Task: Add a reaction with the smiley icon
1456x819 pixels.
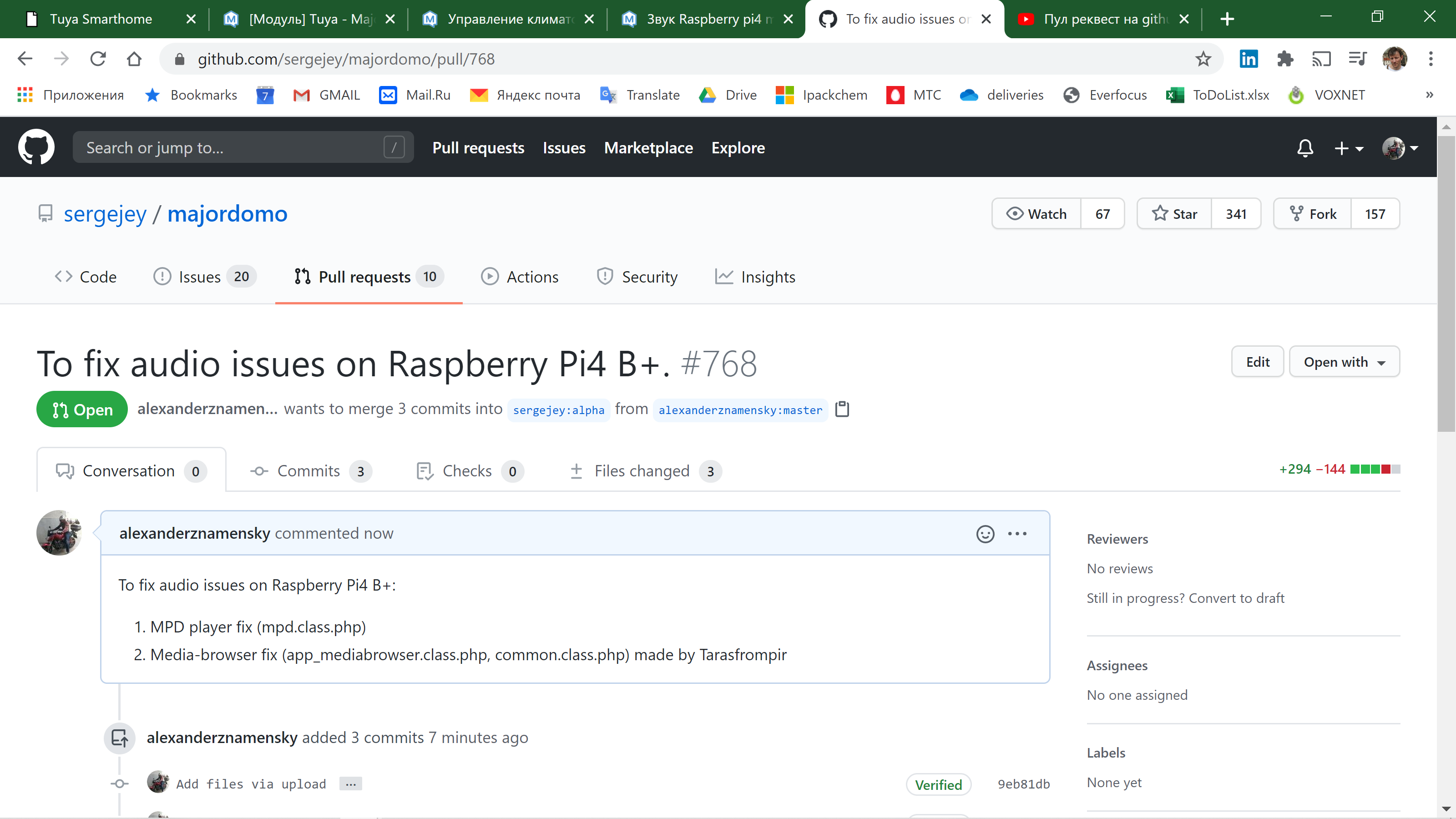Action: point(985,534)
